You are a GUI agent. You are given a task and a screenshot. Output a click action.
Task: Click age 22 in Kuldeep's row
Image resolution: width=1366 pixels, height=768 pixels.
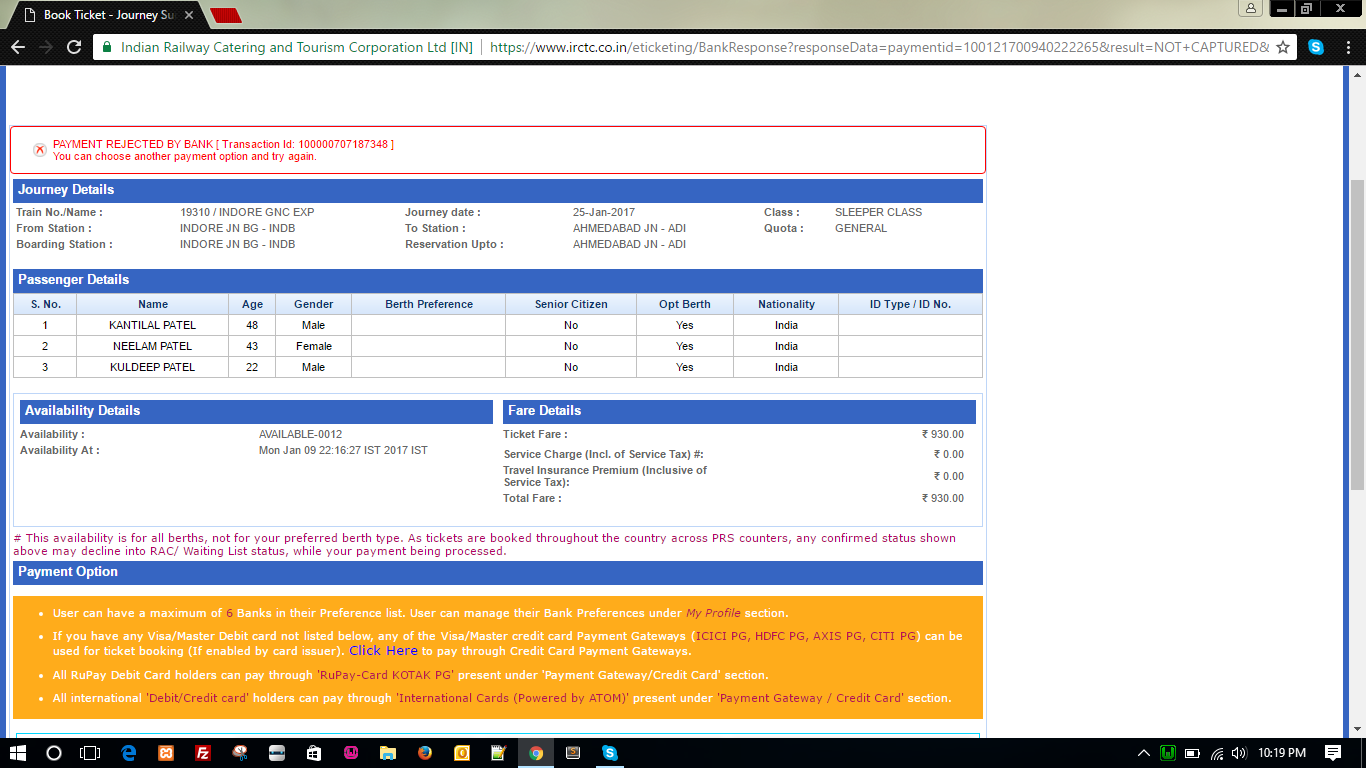point(252,367)
